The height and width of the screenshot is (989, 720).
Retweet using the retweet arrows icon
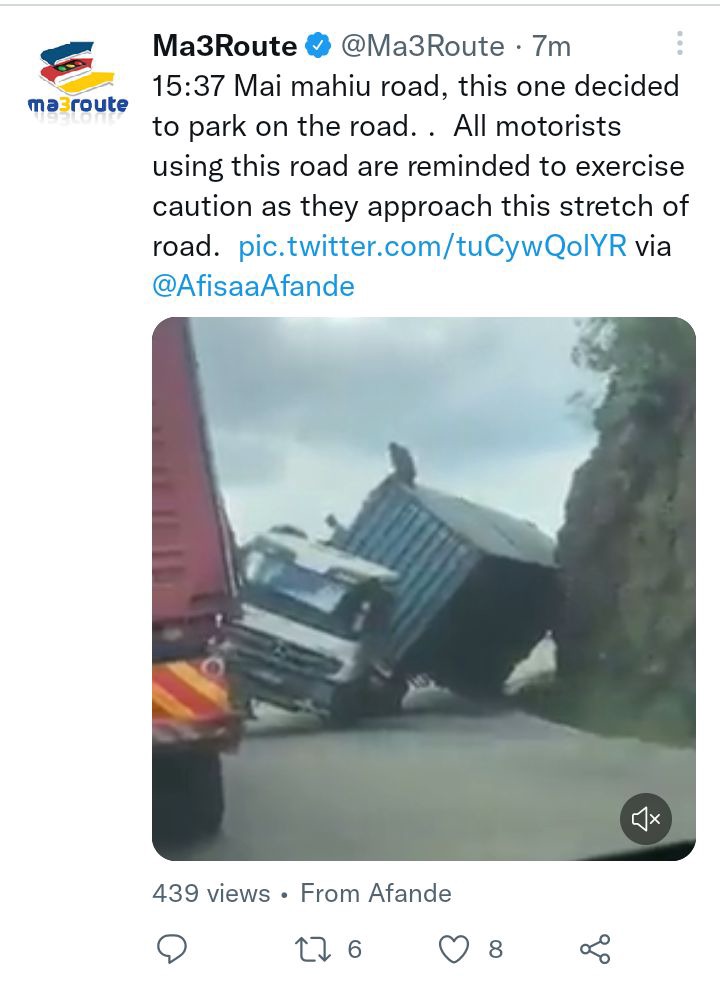(x=312, y=949)
